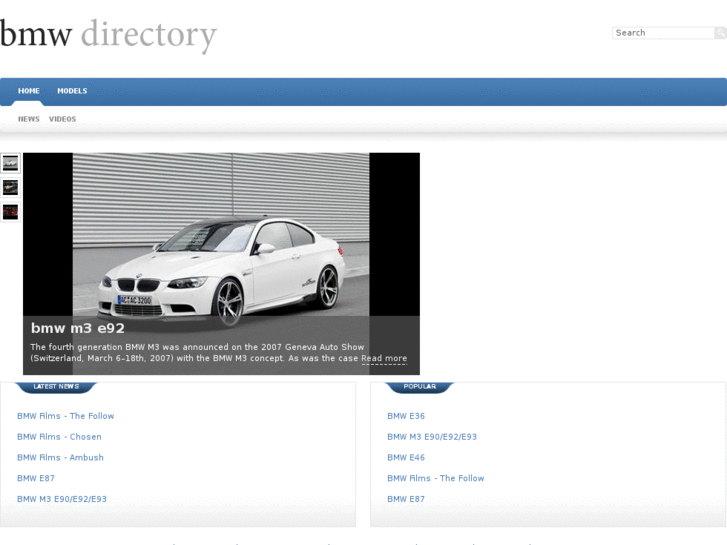Open the bmw m3 e92 slide title
727x545 pixels.
coord(78,328)
